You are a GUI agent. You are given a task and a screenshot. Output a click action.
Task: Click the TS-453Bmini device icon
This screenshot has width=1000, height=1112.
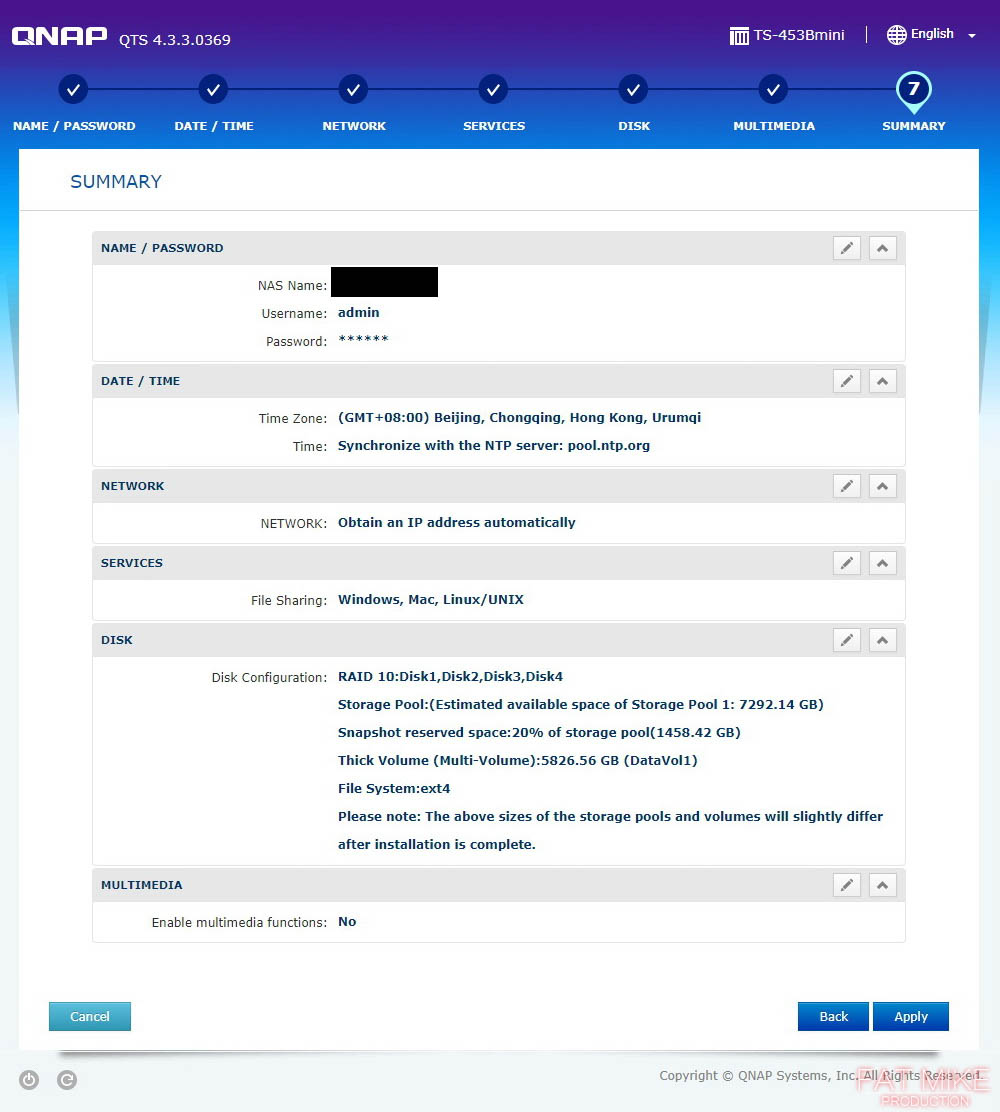[739, 35]
